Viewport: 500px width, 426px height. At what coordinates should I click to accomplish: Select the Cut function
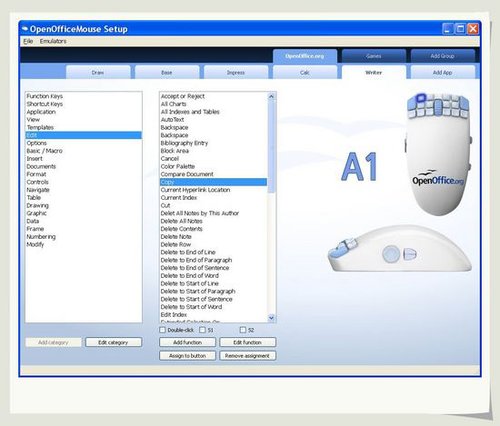click(166, 205)
